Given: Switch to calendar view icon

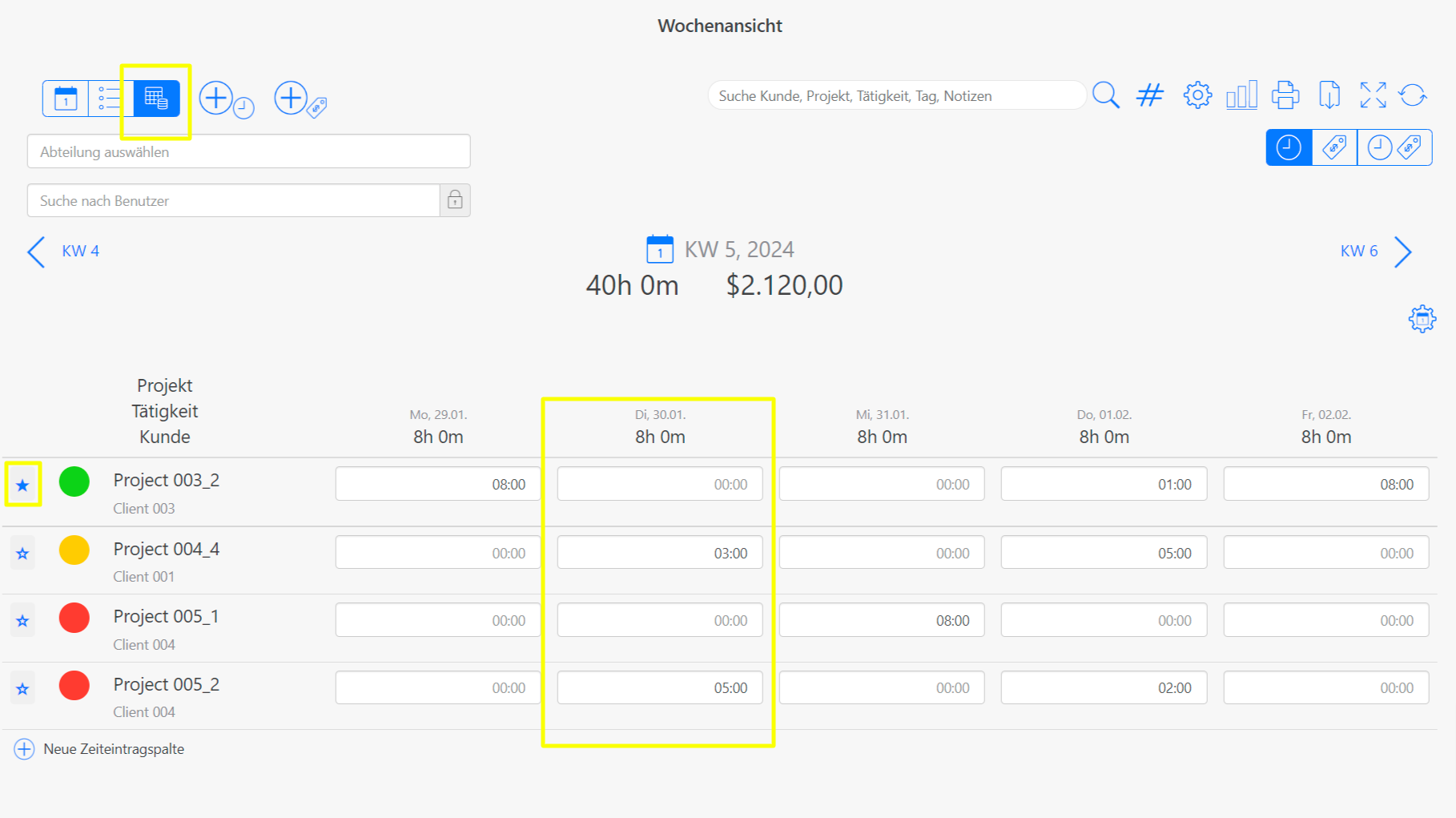Looking at the screenshot, I should click(66, 99).
